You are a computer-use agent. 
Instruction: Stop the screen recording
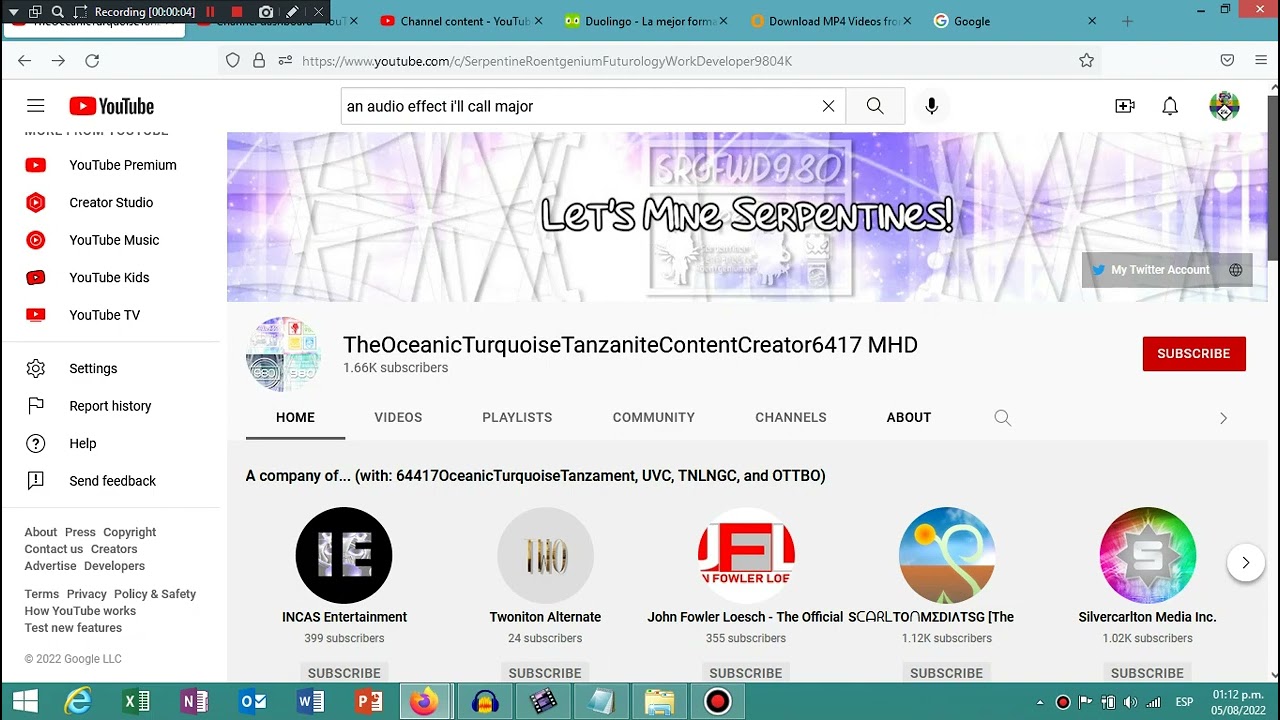click(x=237, y=12)
